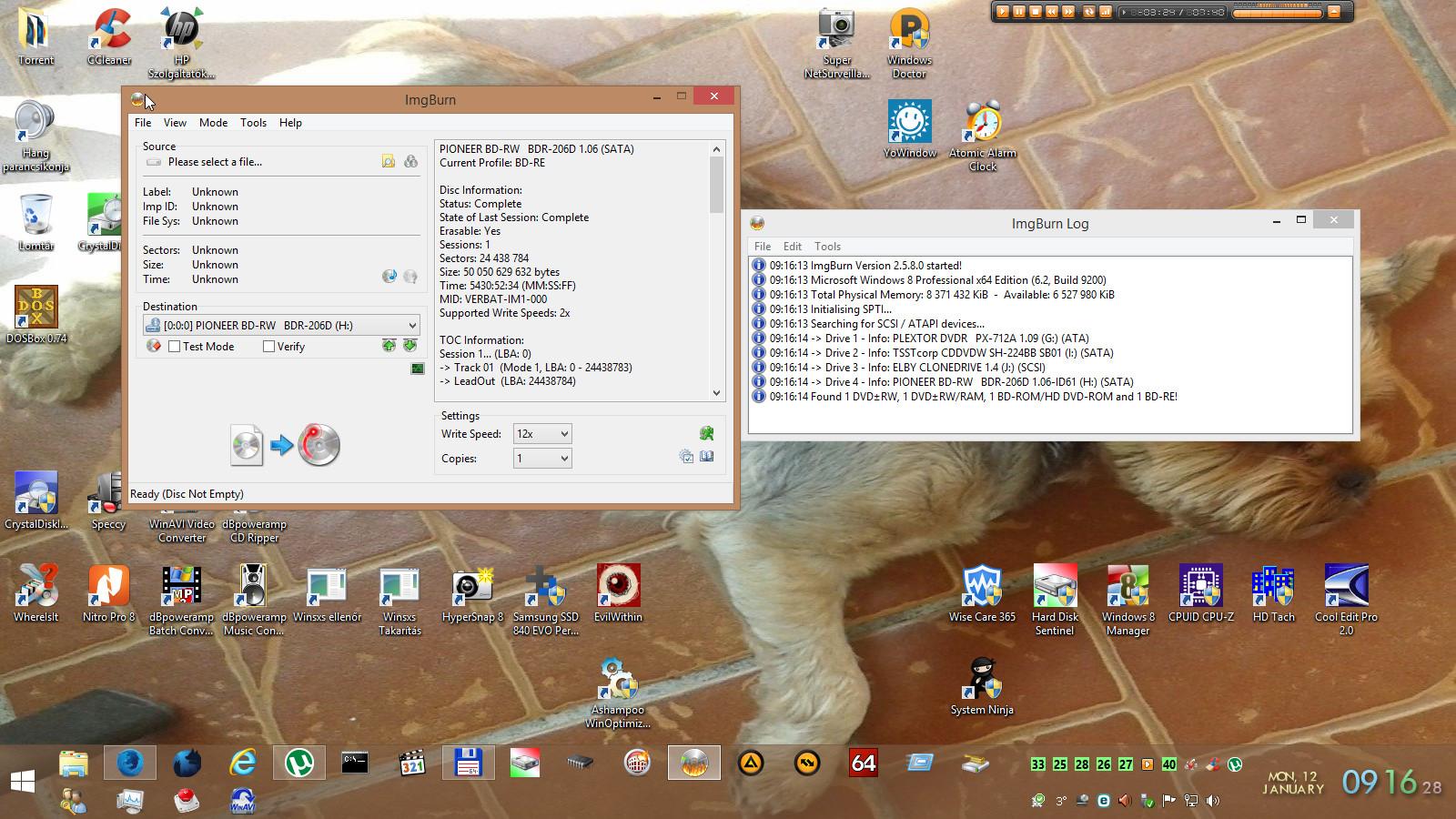Click the eject button on media player widget
Viewport: 1456px width, 819px height.
click(1334, 12)
